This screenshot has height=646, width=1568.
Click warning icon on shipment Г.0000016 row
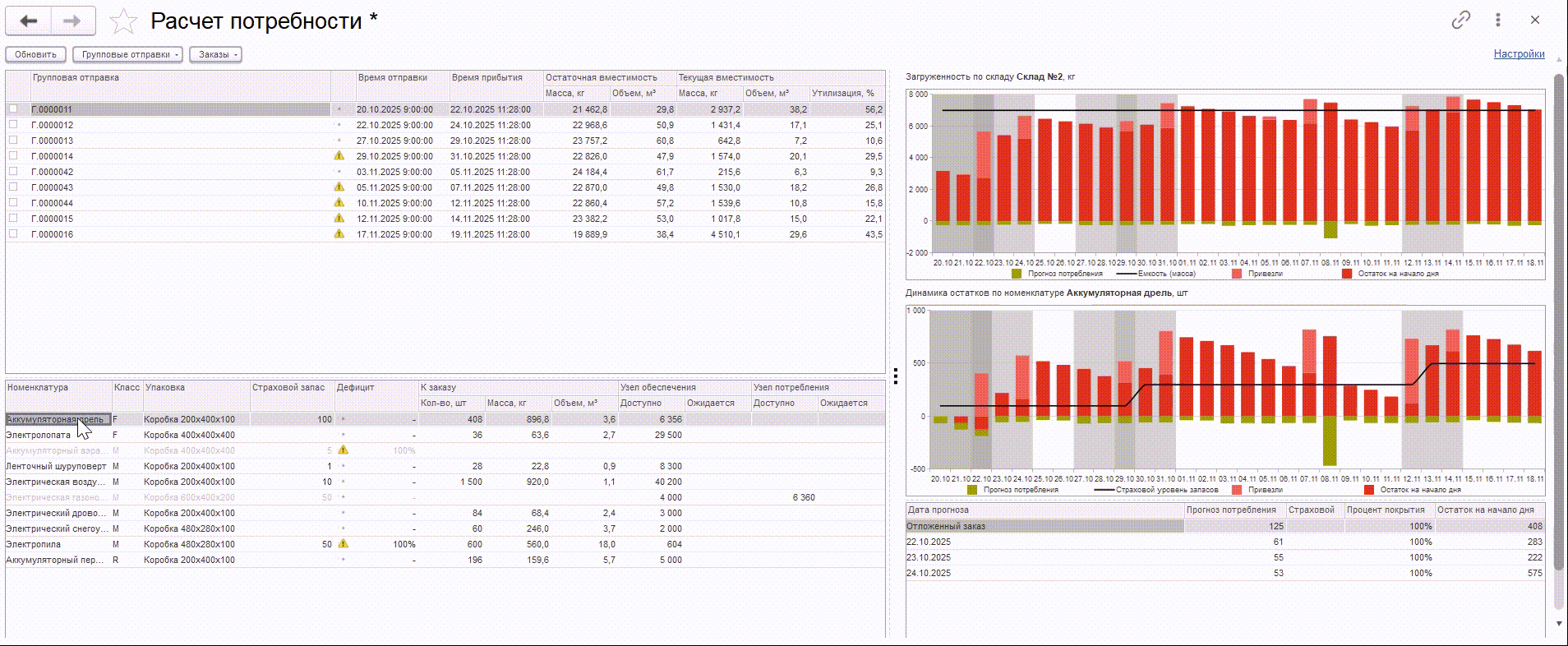[x=339, y=234]
